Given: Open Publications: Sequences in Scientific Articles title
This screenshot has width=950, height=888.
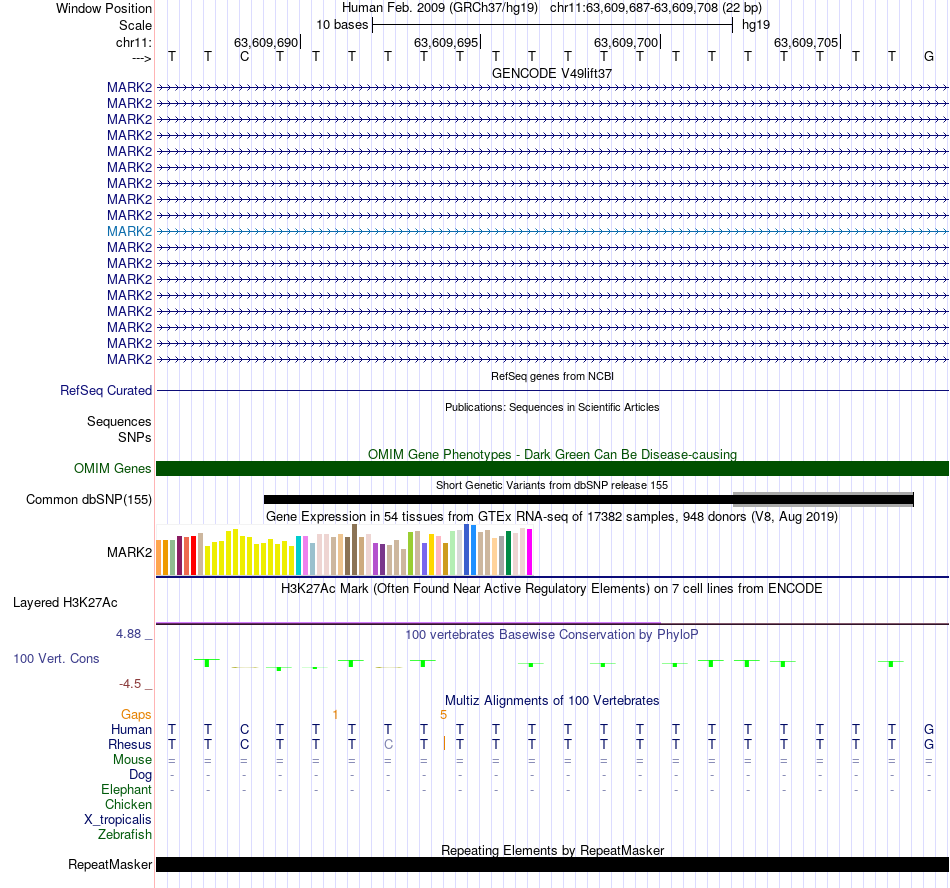Looking at the screenshot, I should pyautogui.click(x=552, y=407).
